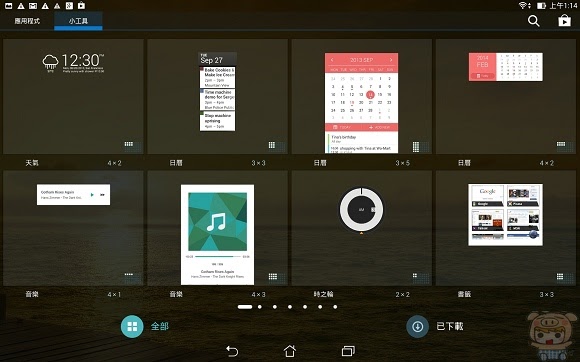
Task: Select the teal 全部 grid icon
Action: 132,327
